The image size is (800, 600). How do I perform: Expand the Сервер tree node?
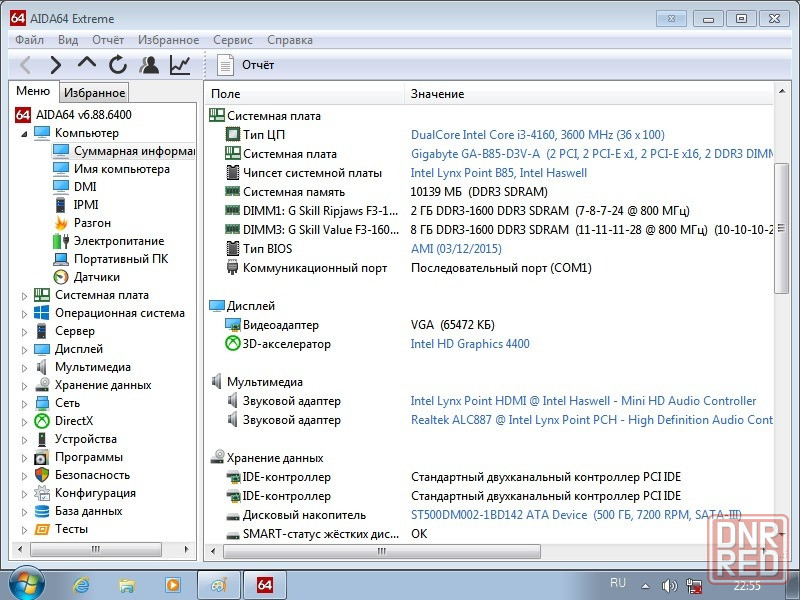pyautogui.click(x=24, y=332)
